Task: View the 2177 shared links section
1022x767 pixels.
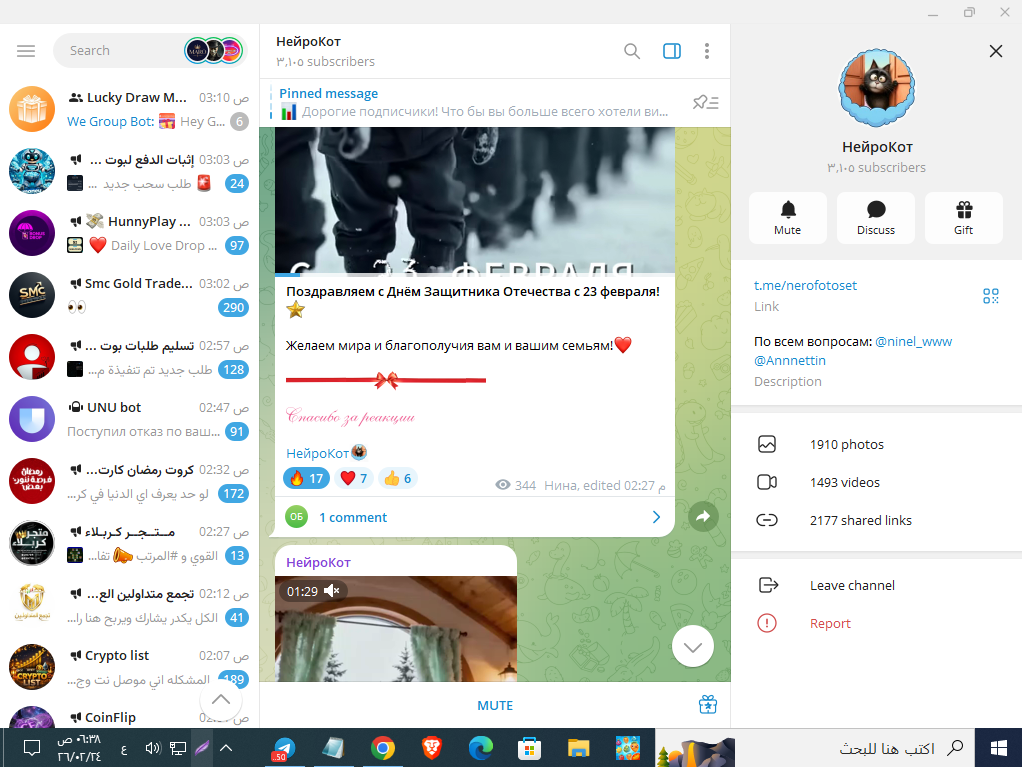Action: pos(876,520)
